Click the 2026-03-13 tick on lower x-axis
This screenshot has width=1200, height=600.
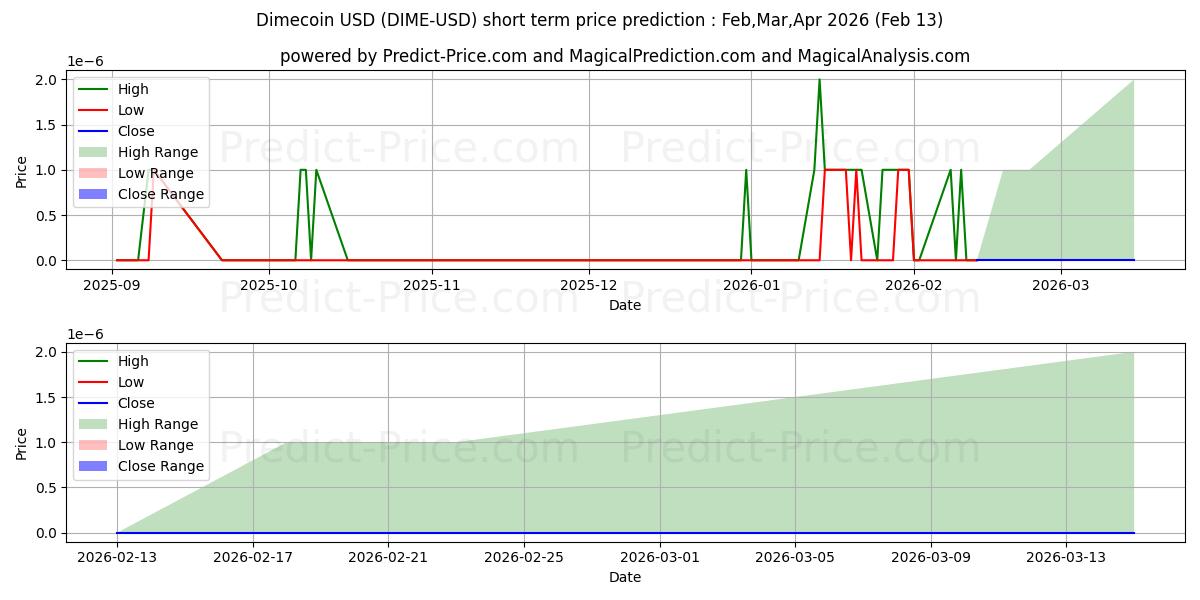(1066, 556)
